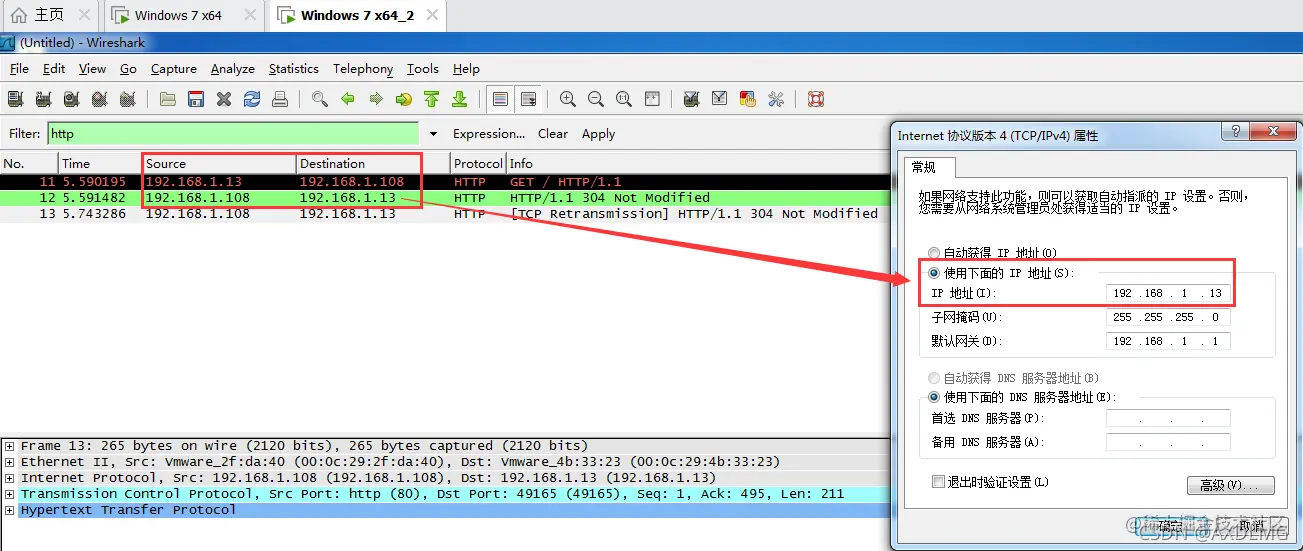Jump to the first packet
Viewport: 1303px width, 551px height.
point(432,99)
